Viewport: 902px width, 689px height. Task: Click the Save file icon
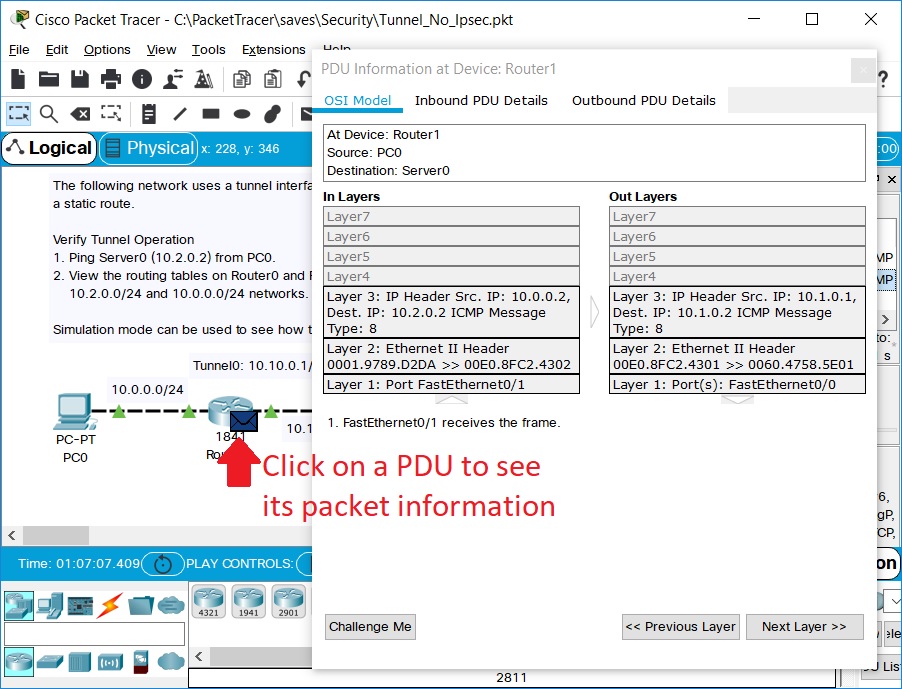80,78
